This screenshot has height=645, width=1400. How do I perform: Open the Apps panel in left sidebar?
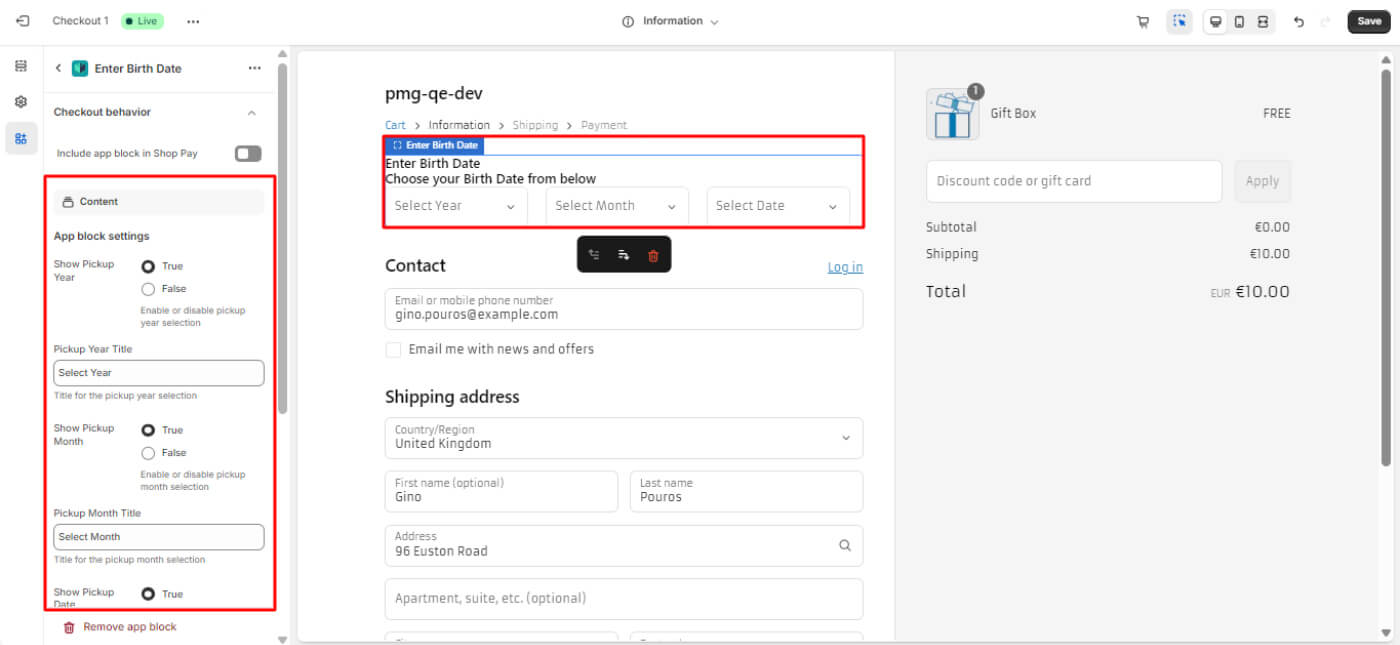(x=21, y=138)
